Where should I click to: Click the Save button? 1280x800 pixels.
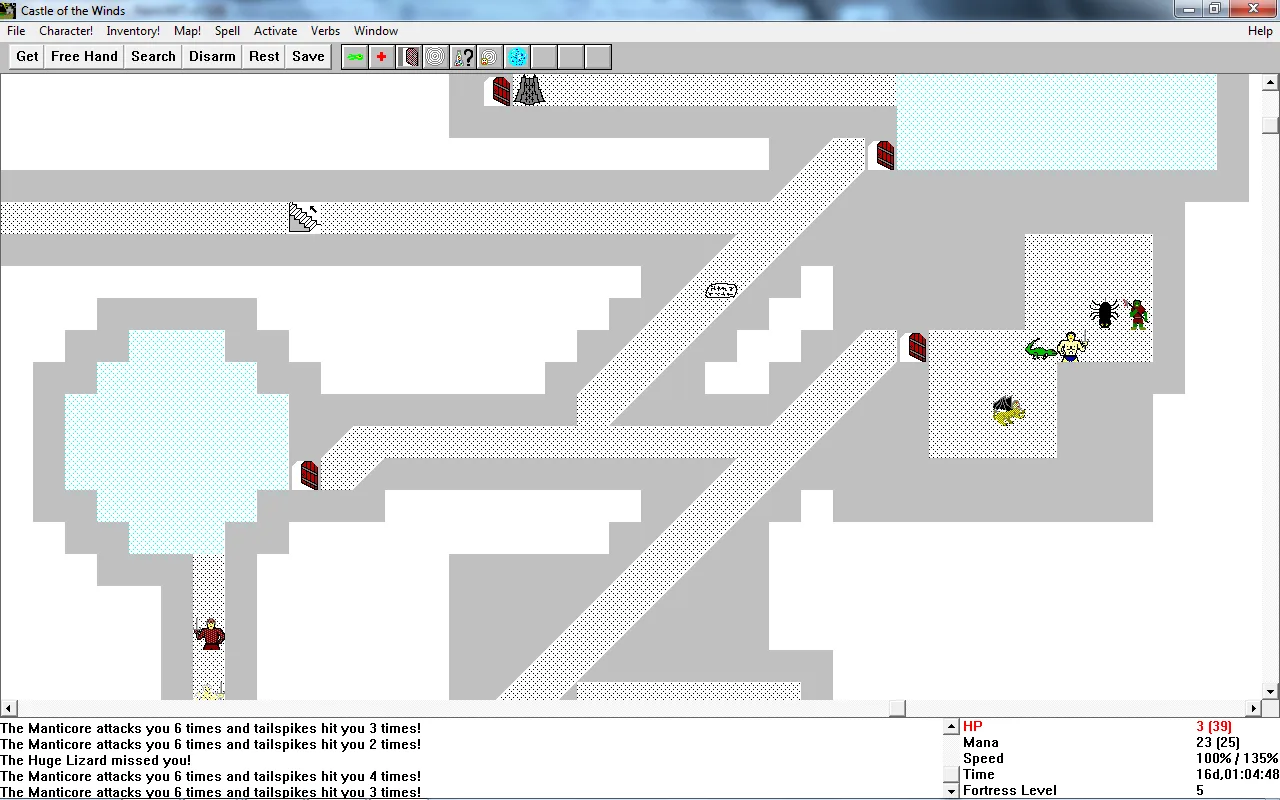pyautogui.click(x=308, y=57)
